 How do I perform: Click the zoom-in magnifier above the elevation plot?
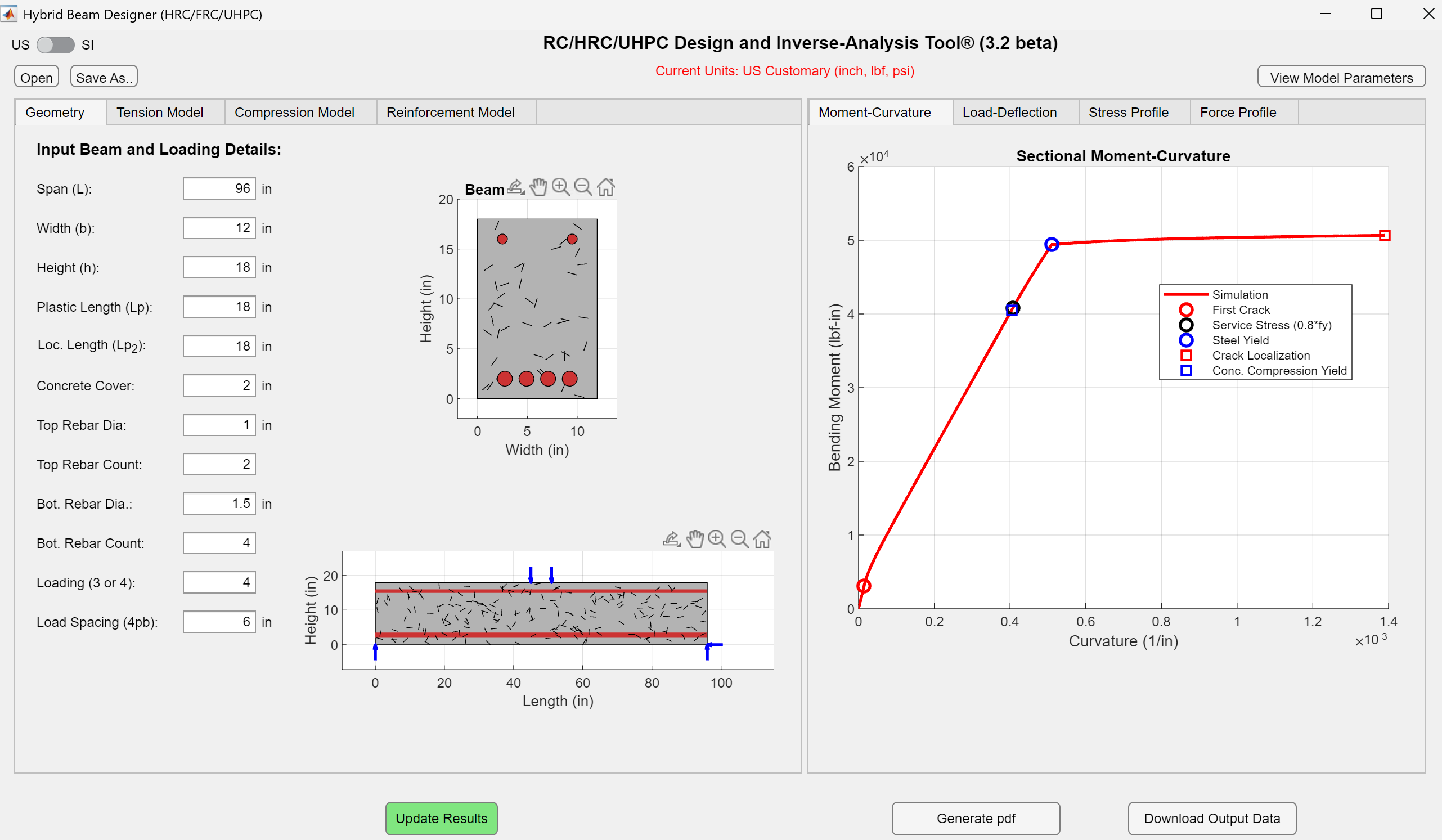716,539
